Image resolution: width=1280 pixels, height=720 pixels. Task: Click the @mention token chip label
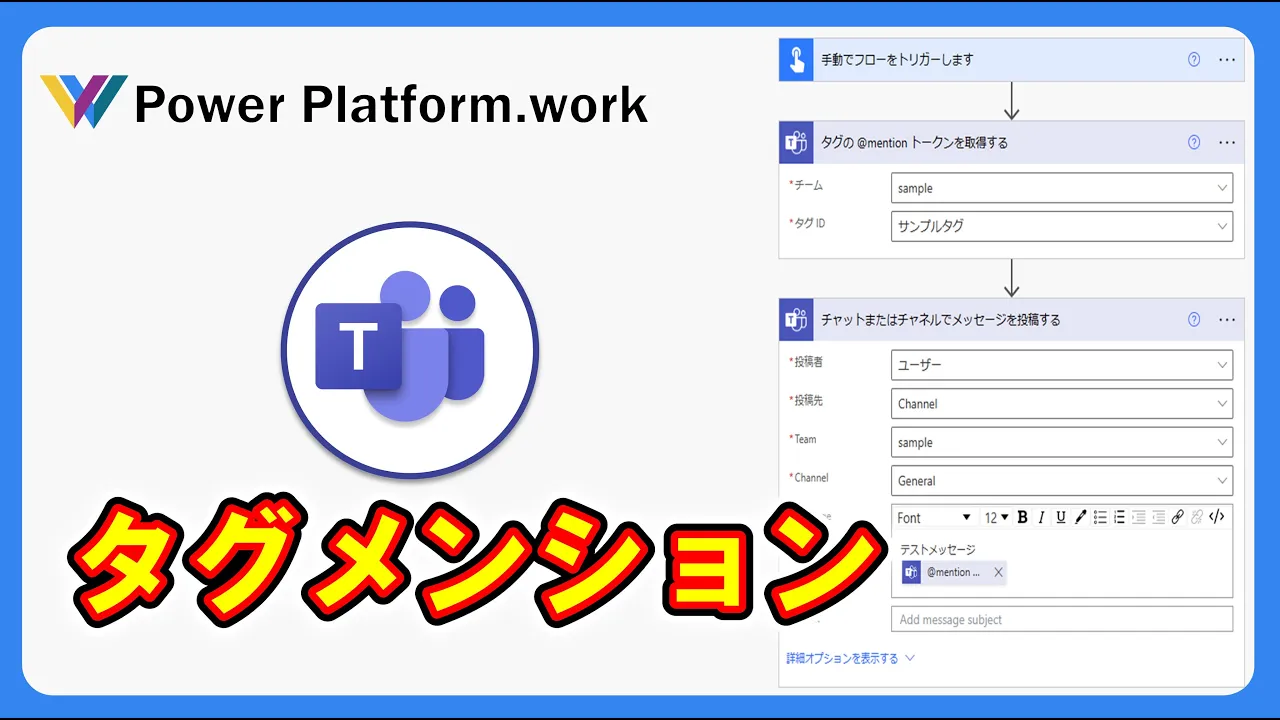pos(954,572)
